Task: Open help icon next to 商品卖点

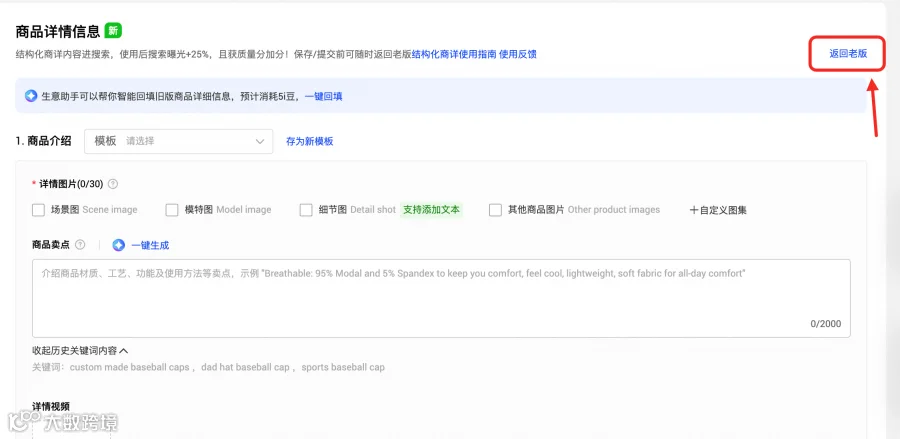Action: [80, 245]
